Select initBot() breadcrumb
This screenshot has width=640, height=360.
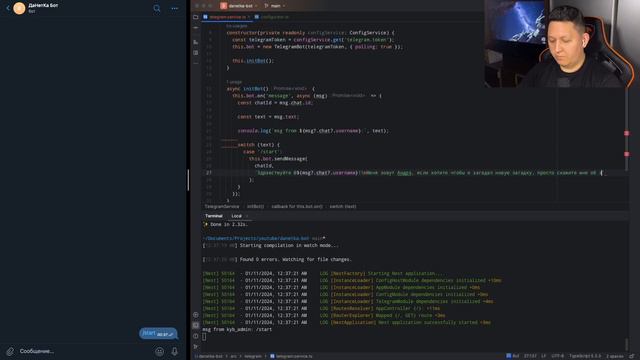click(256, 207)
